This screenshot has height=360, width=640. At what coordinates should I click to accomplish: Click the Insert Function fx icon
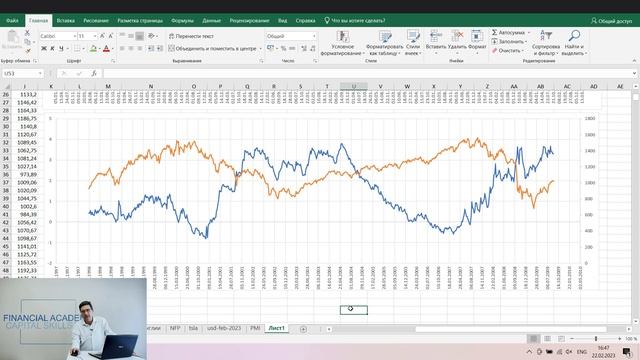(x=93, y=73)
